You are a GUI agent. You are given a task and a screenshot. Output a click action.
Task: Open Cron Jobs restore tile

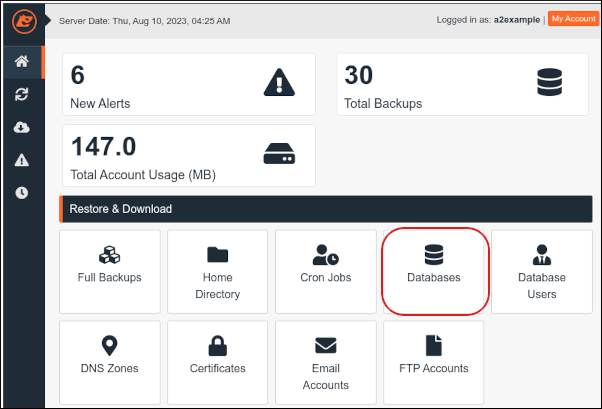click(x=326, y=272)
